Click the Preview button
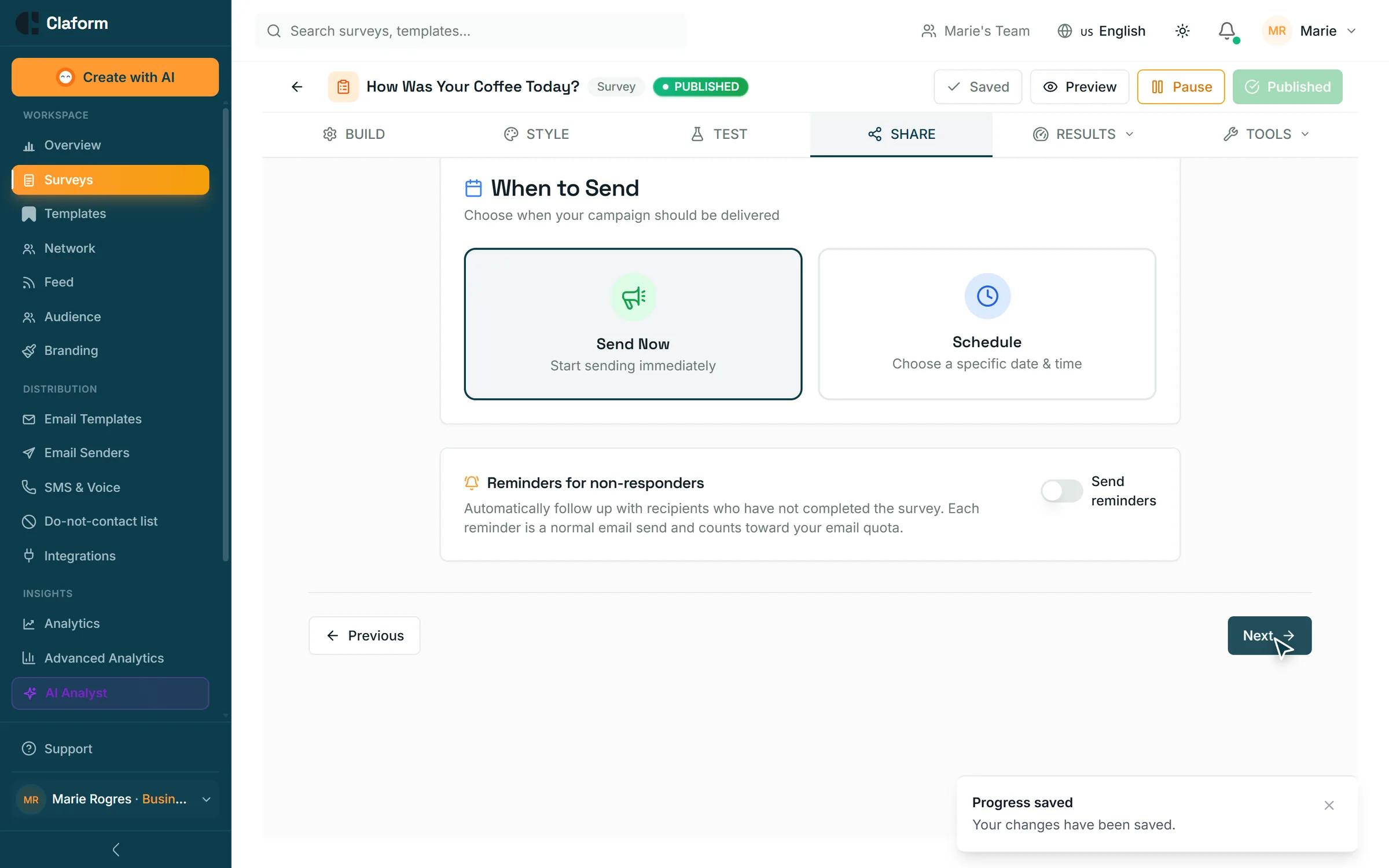Image resolution: width=1389 pixels, height=868 pixels. tap(1079, 87)
